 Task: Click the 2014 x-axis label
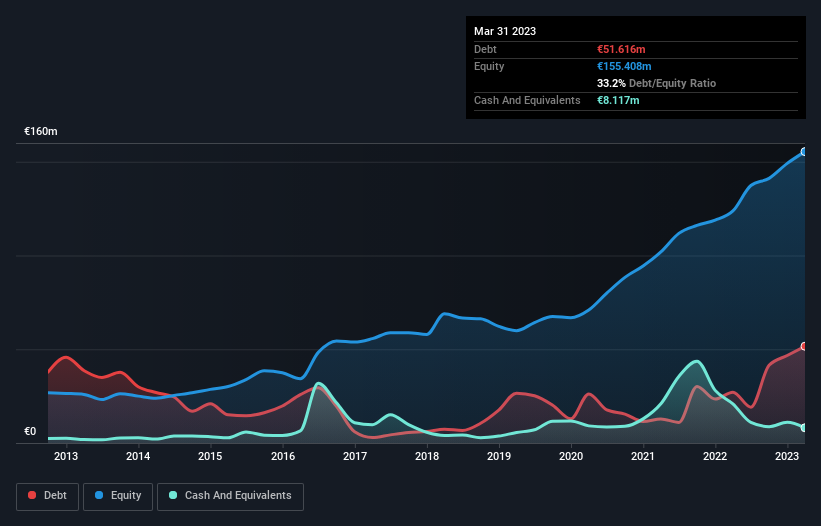[138, 456]
